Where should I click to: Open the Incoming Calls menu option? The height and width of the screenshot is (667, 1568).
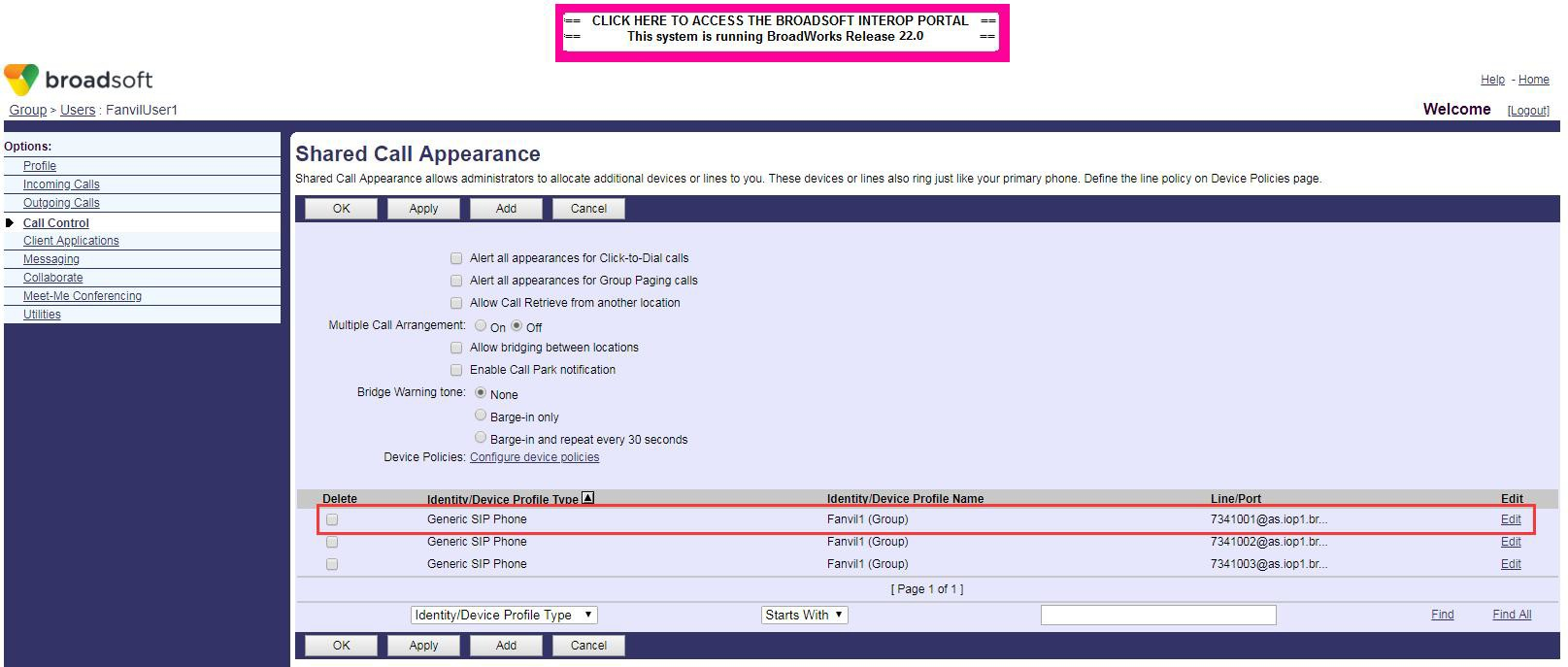tap(61, 184)
